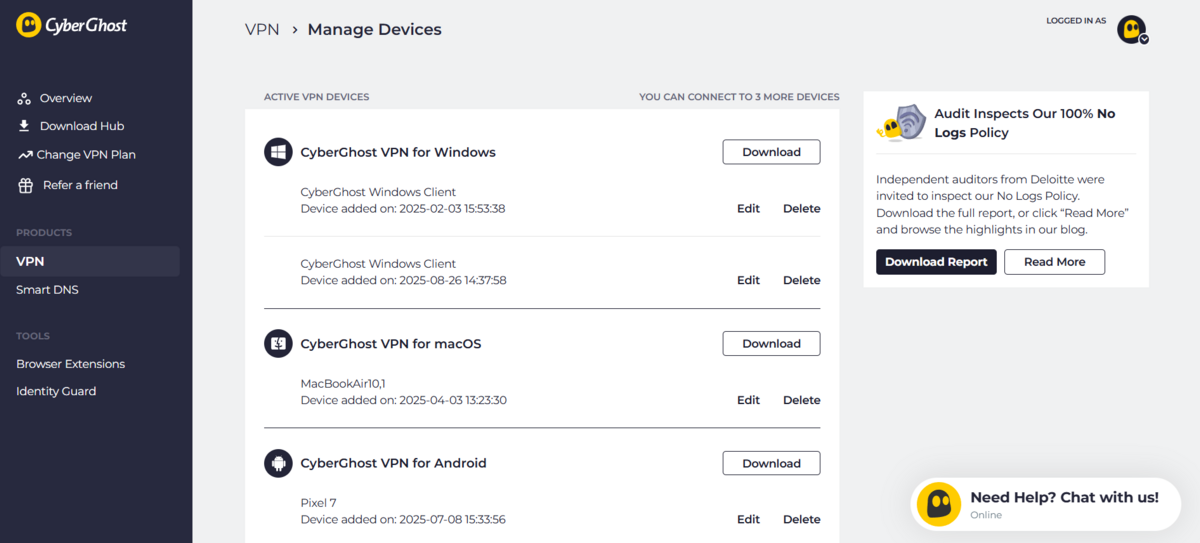The width and height of the screenshot is (1200, 543).
Task: Click the Download Report button
Action: click(x=936, y=262)
